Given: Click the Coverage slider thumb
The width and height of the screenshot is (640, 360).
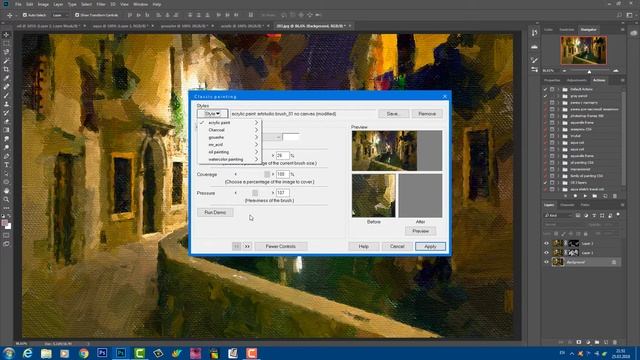Looking at the screenshot, I should (267, 174).
